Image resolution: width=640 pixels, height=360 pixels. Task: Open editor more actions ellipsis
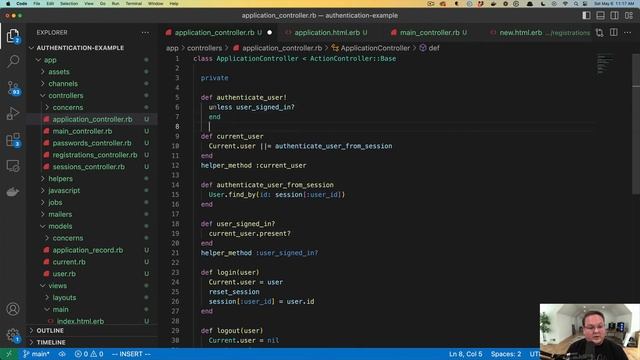click(x=627, y=33)
